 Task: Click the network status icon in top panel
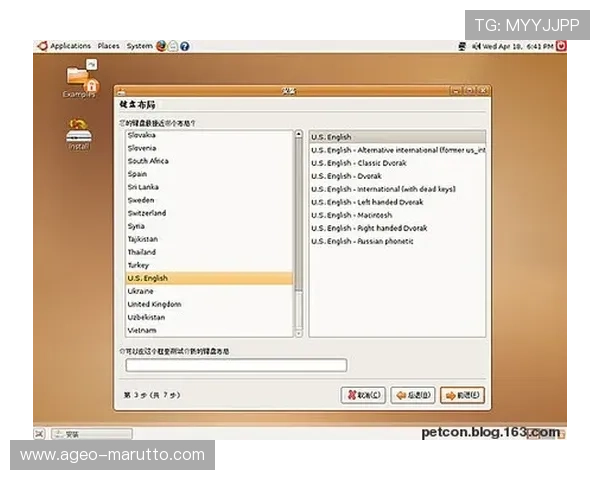pos(463,46)
